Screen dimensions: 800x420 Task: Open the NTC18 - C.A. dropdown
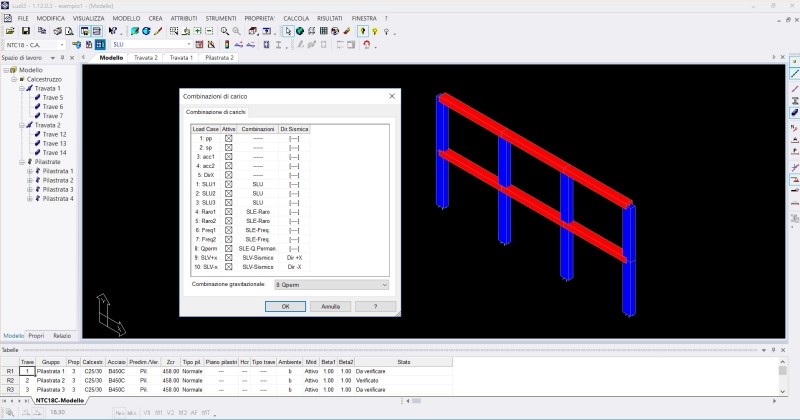(x=34, y=45)
